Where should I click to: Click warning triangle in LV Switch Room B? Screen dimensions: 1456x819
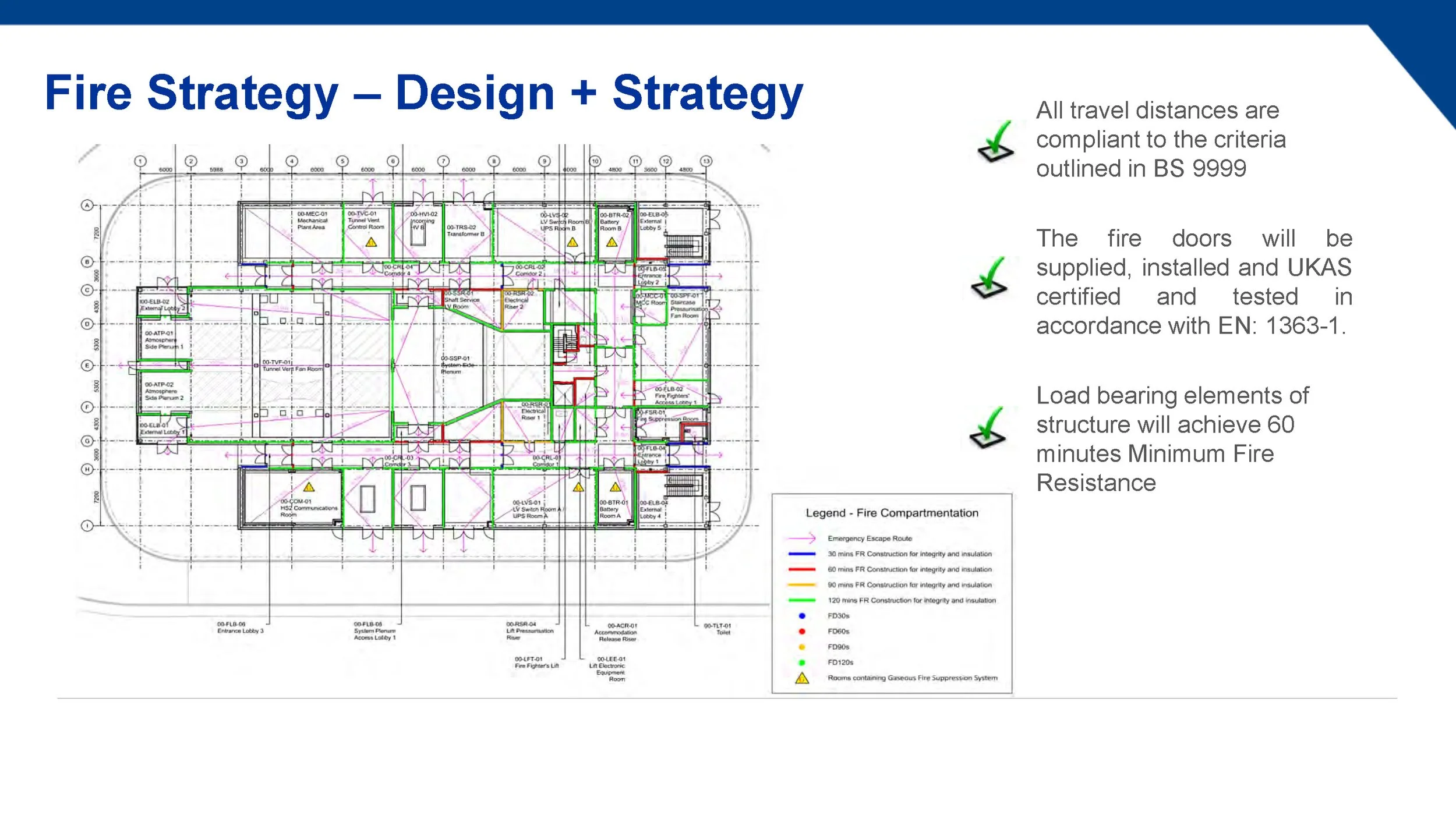(x=572, y=242)
